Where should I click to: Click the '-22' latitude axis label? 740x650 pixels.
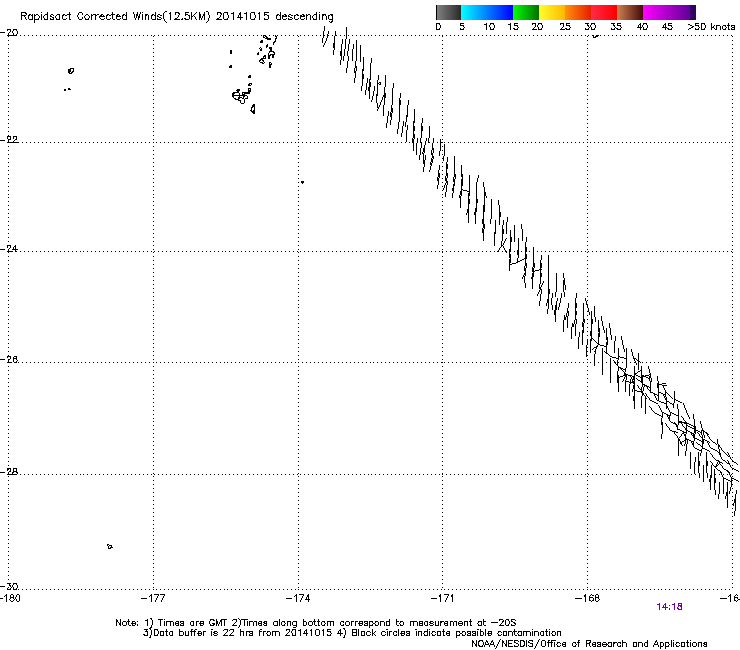(9, 140)
